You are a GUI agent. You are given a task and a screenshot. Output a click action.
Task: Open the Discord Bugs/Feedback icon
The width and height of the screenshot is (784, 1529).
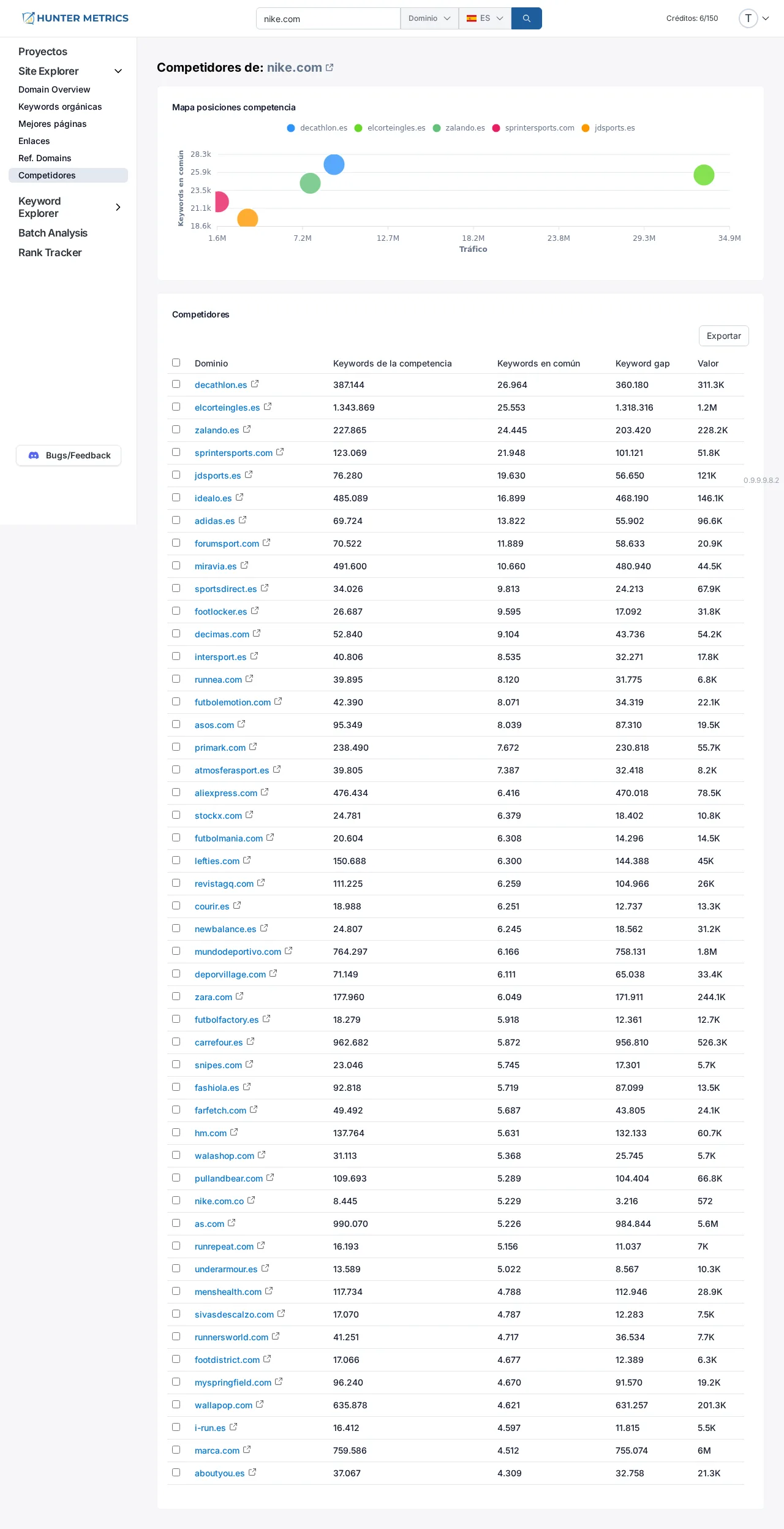click(x=33, y=455)
